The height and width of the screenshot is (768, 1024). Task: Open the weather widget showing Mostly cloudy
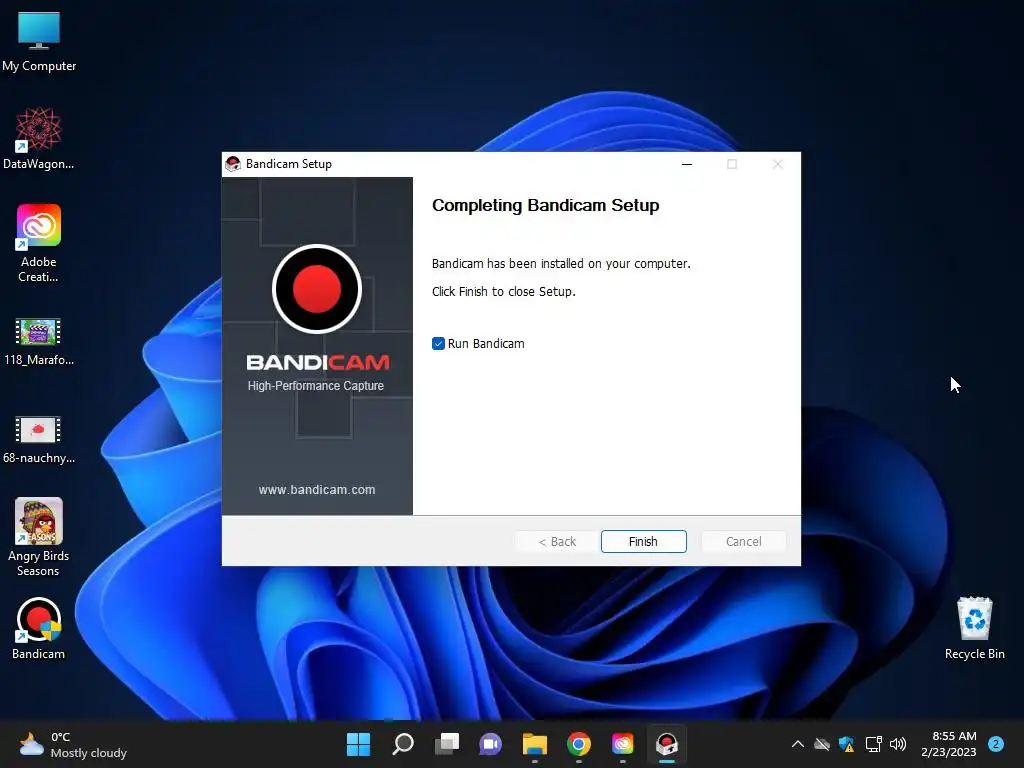(x=73, y=744)
